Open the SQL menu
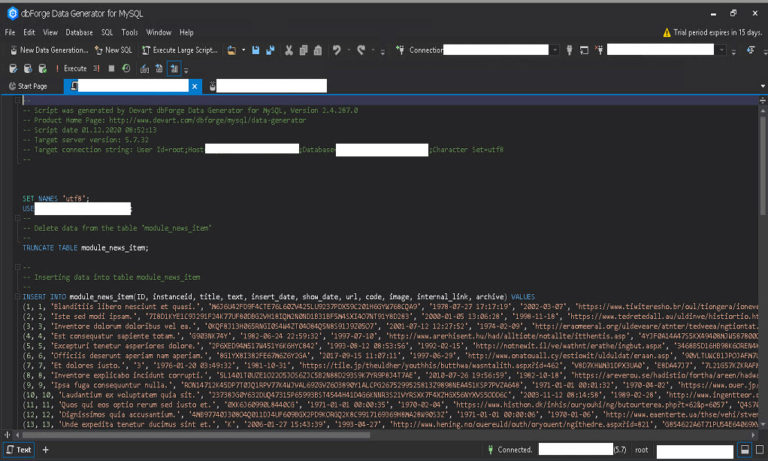The width and height of the screenshot is (768, 461). pos(107,32)
